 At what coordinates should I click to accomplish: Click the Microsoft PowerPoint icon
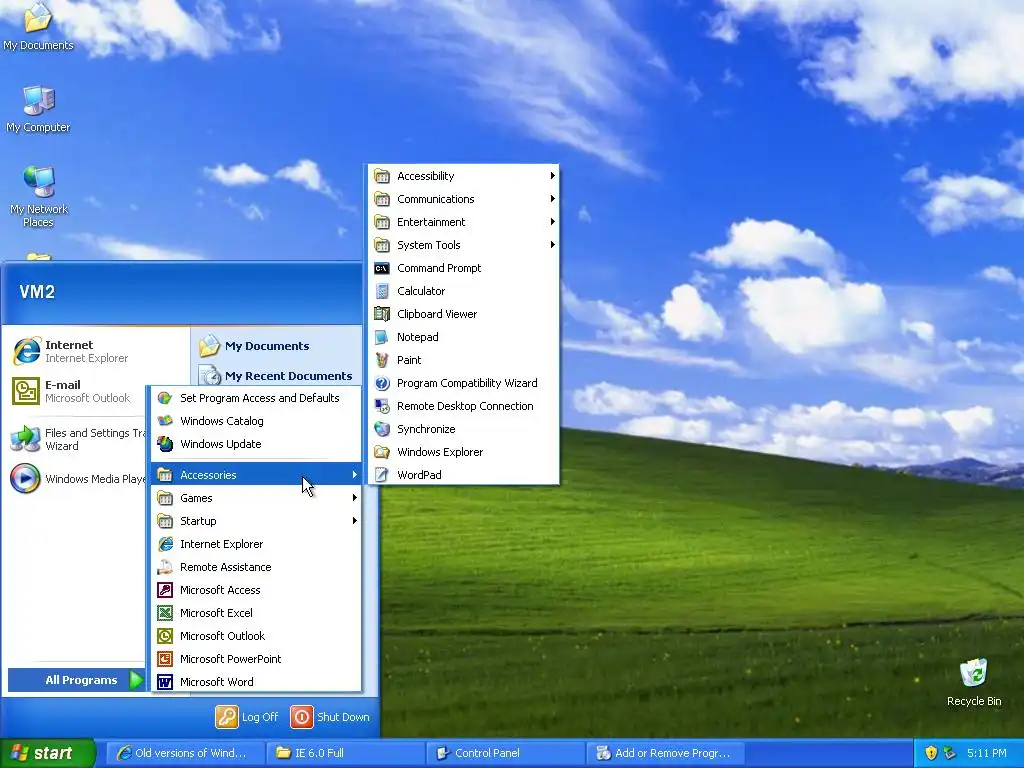(x=165, y=659)
